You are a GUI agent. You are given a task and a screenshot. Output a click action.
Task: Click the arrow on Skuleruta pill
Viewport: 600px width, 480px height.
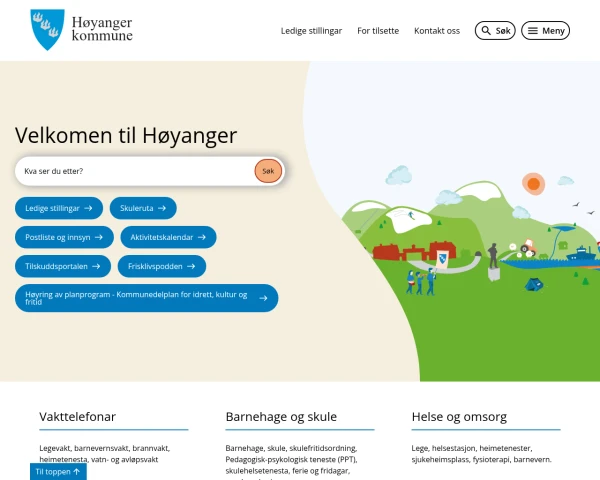point(162,208)
